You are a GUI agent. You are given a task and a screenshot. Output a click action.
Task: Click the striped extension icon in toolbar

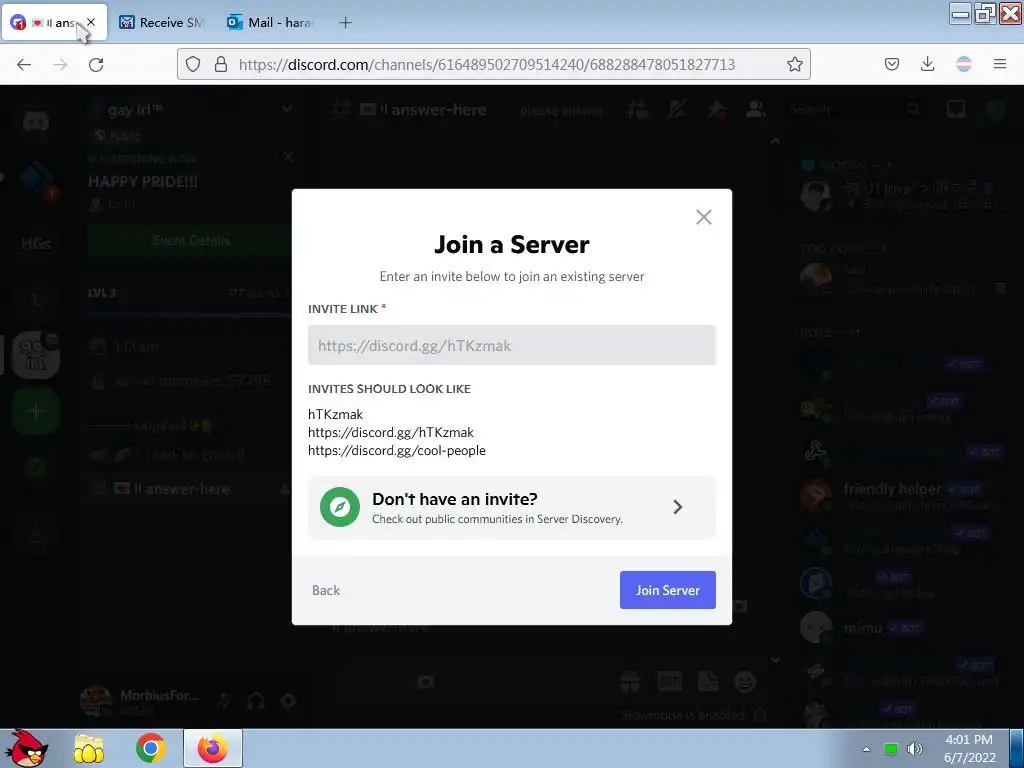click(x=963, y=64)
